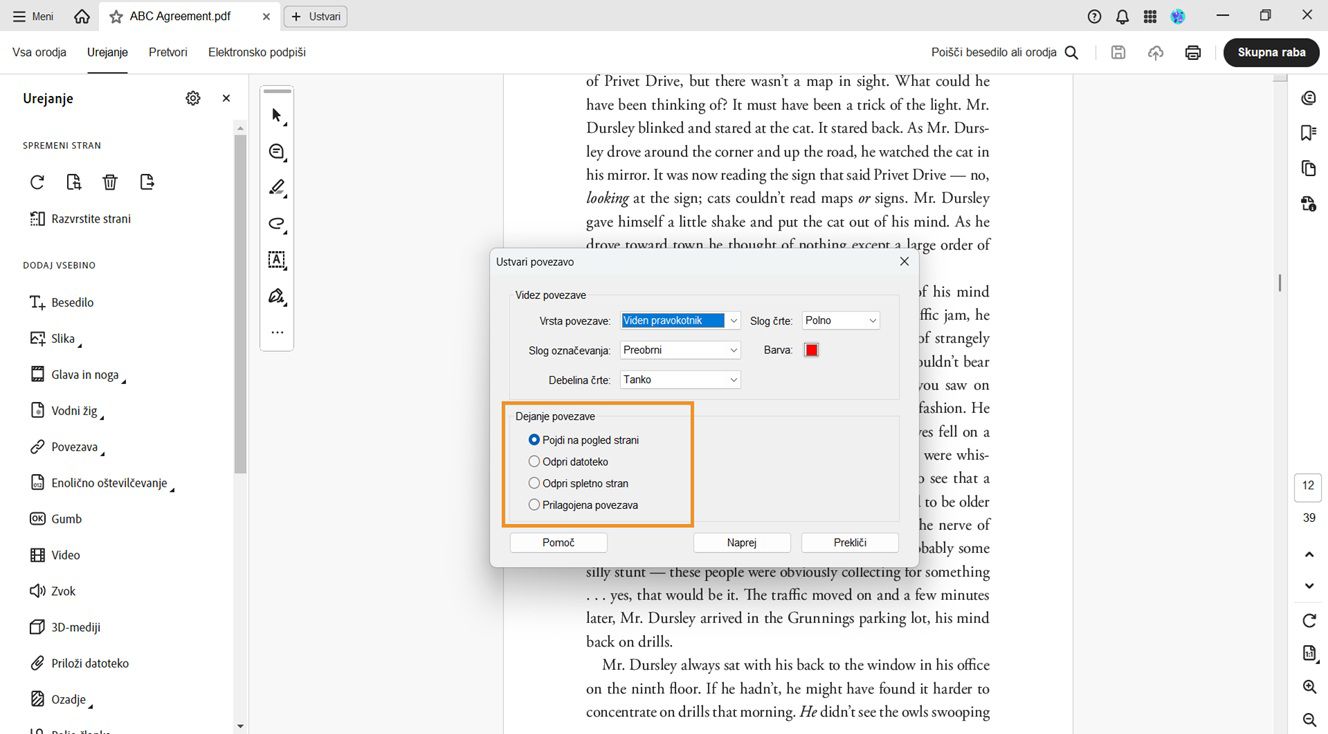
Task: Rotate the page icon in Spremeni stran
Action: [x=37, y=182]
